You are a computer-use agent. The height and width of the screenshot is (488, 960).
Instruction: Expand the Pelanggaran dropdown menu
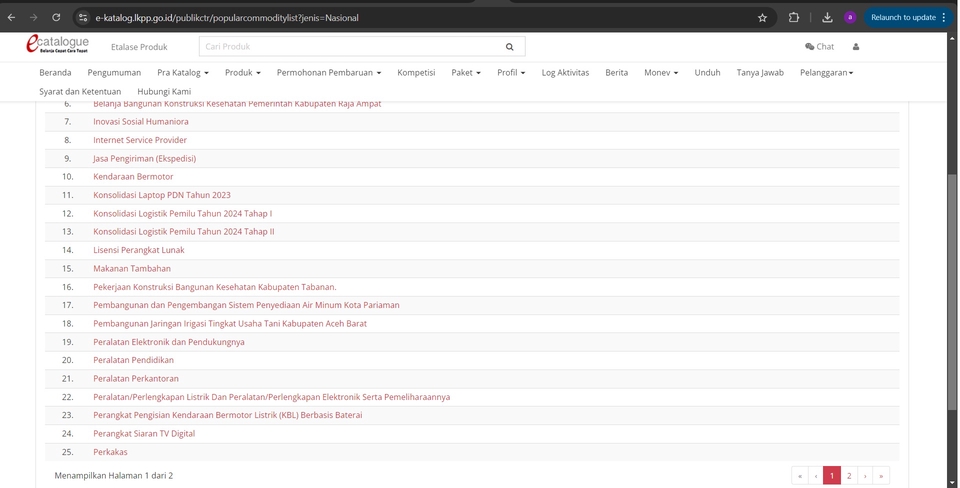(827, 72)
